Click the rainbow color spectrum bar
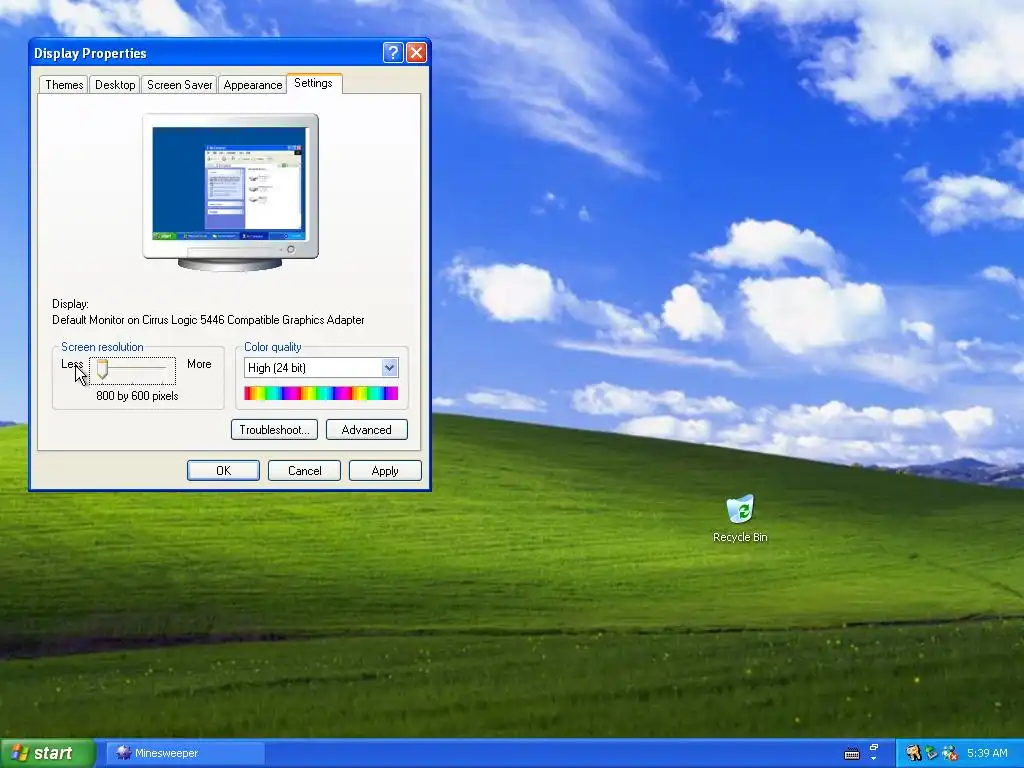This screenshot has width=1024, height=768. coord(321,393)
